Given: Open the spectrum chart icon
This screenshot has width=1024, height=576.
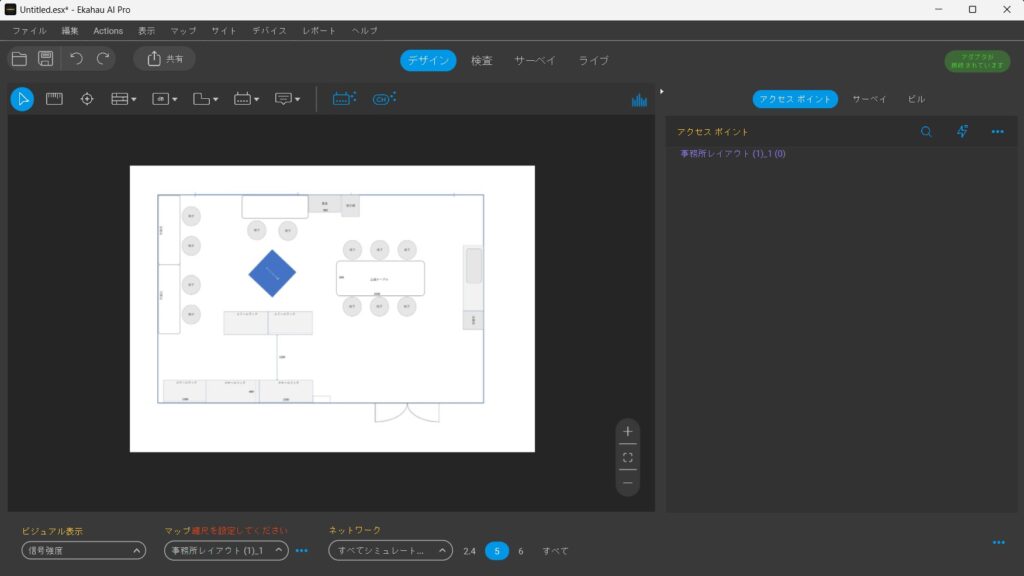Looking at the screenshot, I should coord(639,100).
